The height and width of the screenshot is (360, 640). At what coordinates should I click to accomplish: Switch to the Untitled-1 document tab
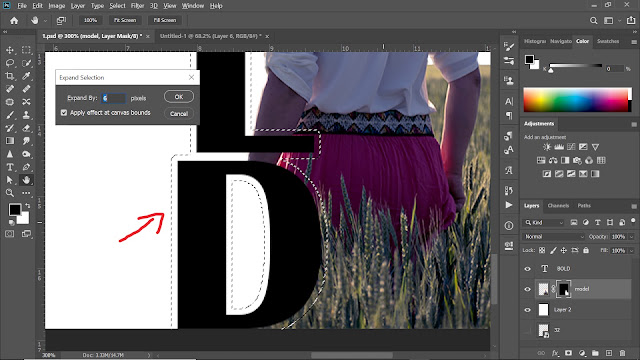pos(211,36)
